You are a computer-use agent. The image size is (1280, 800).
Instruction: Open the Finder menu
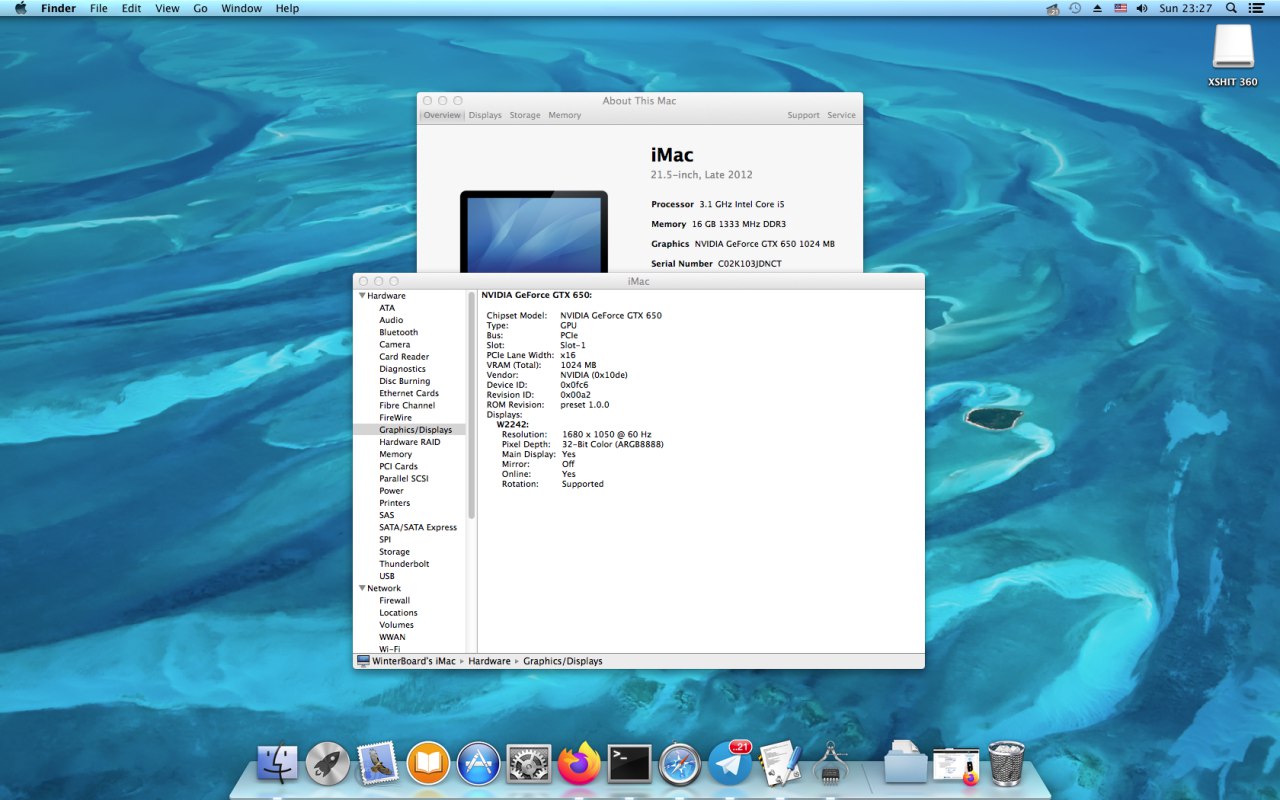coord(58,8)
